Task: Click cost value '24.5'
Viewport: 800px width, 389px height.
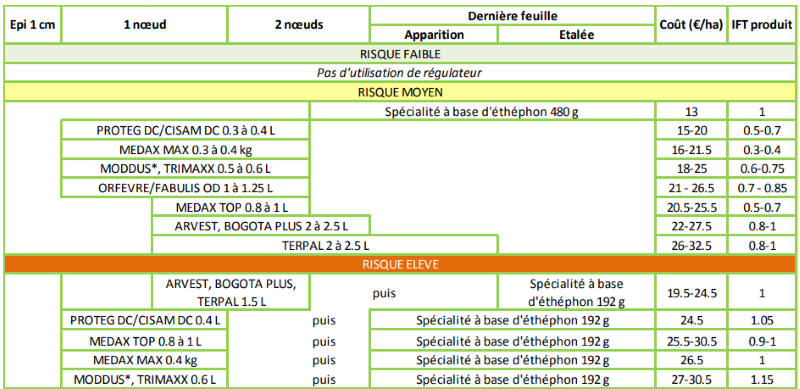Action: click(x=691, y=321)
